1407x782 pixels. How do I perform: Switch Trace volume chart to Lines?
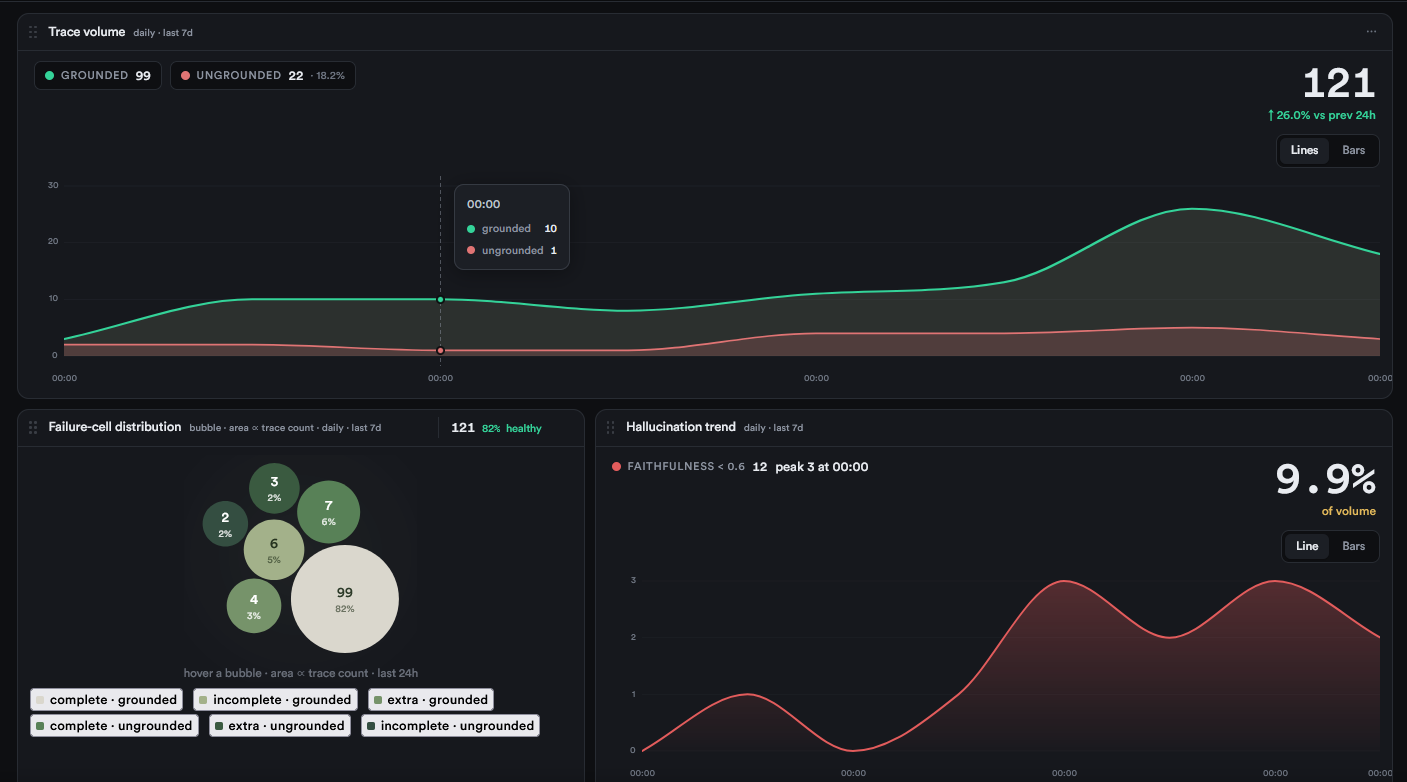(1304, 151)
